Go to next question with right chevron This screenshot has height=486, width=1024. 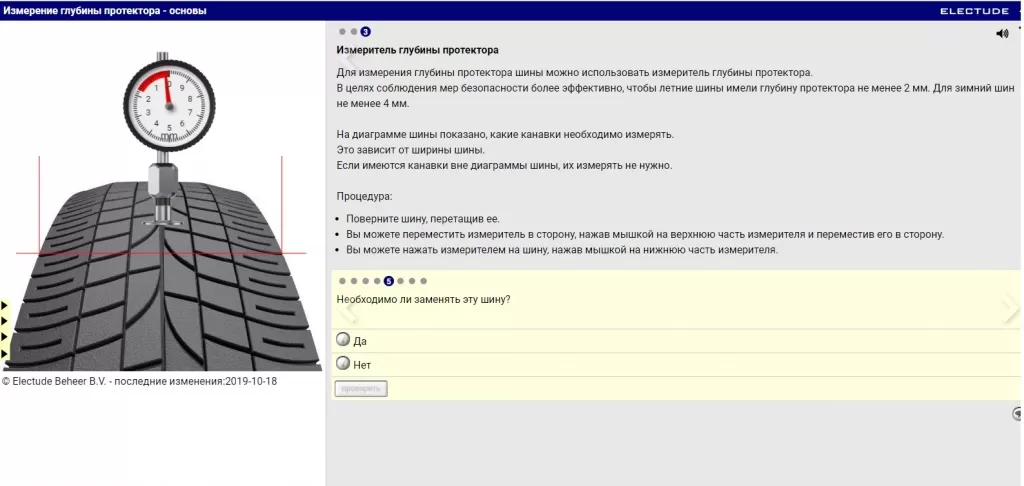pyautogui.click(x=1010, y=308)
